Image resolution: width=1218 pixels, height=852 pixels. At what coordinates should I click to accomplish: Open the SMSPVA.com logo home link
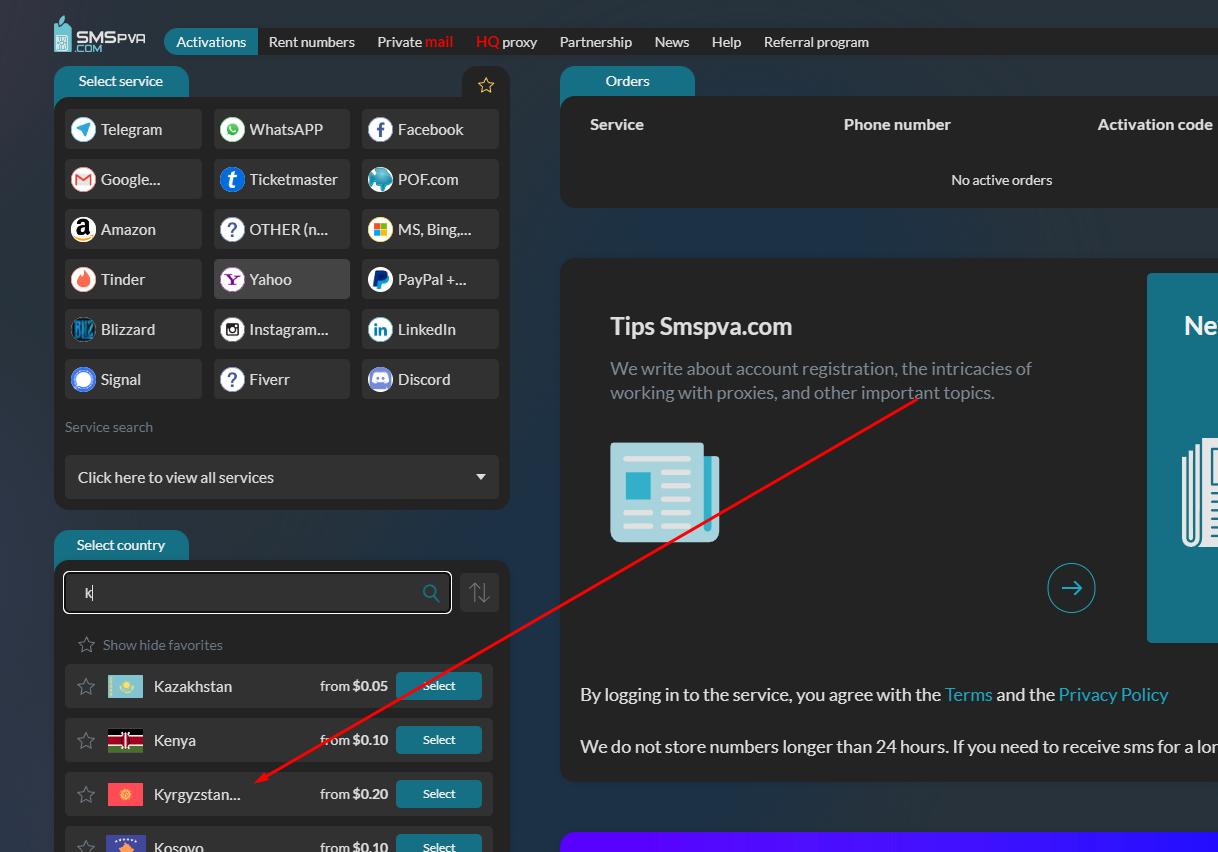pos(100,36)
